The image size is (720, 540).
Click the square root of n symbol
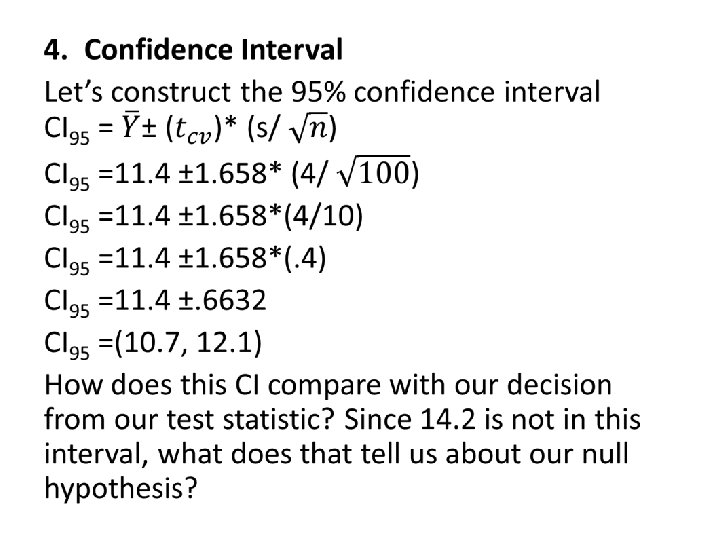point(309,129)
